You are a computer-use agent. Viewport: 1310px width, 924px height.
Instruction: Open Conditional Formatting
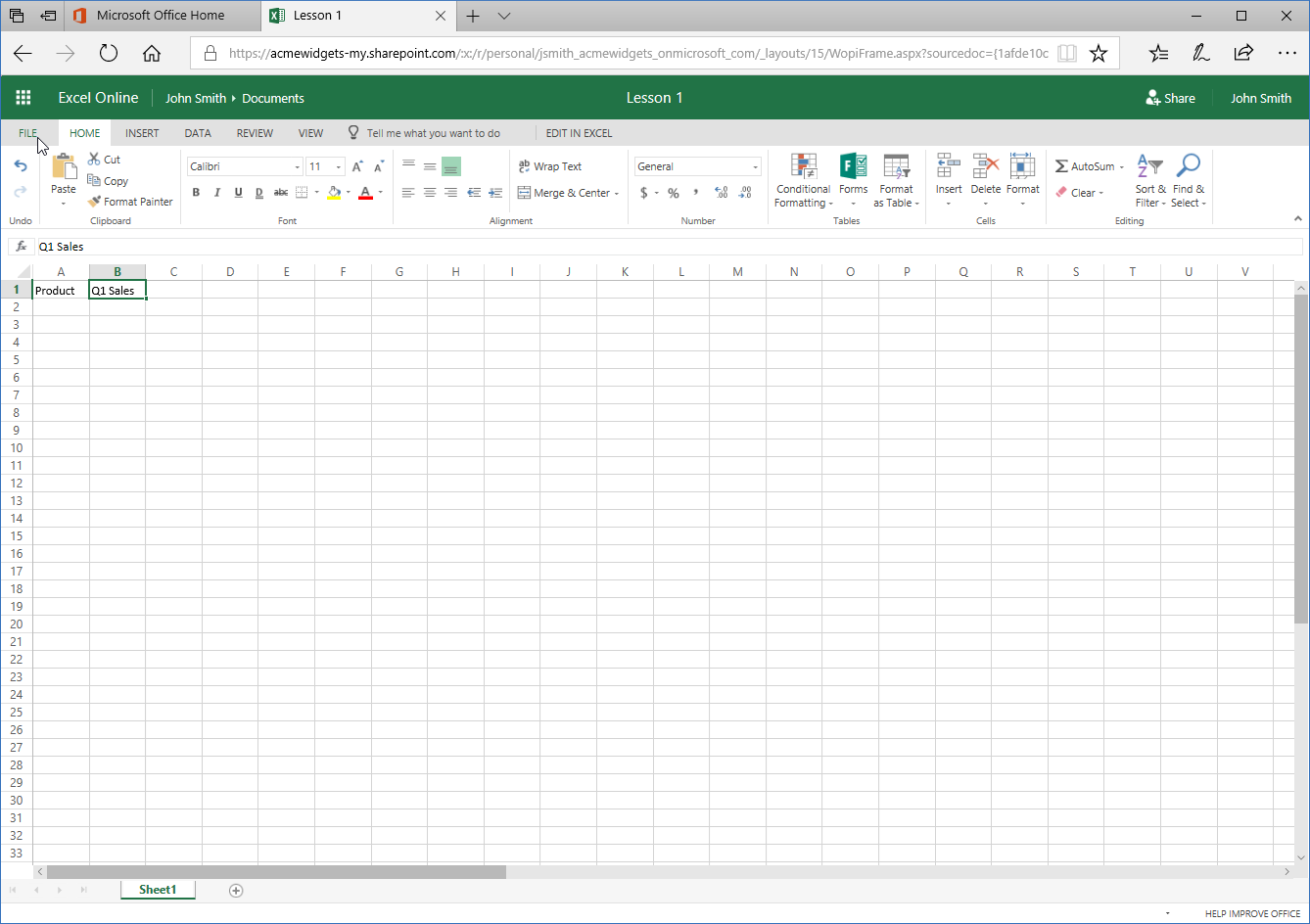tap(803, 181)
